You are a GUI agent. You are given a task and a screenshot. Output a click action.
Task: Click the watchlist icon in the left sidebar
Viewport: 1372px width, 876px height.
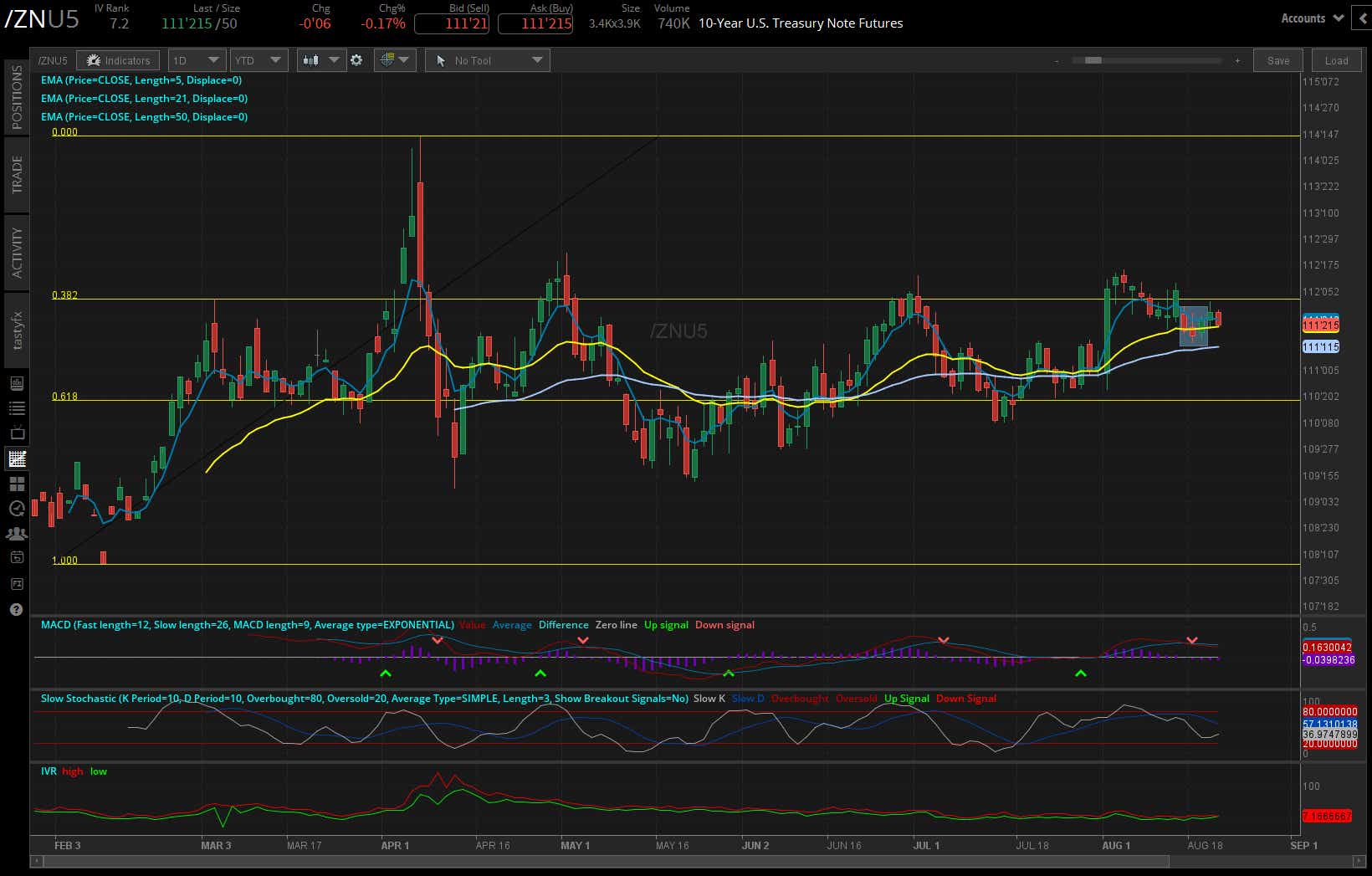tap(16, 407)
